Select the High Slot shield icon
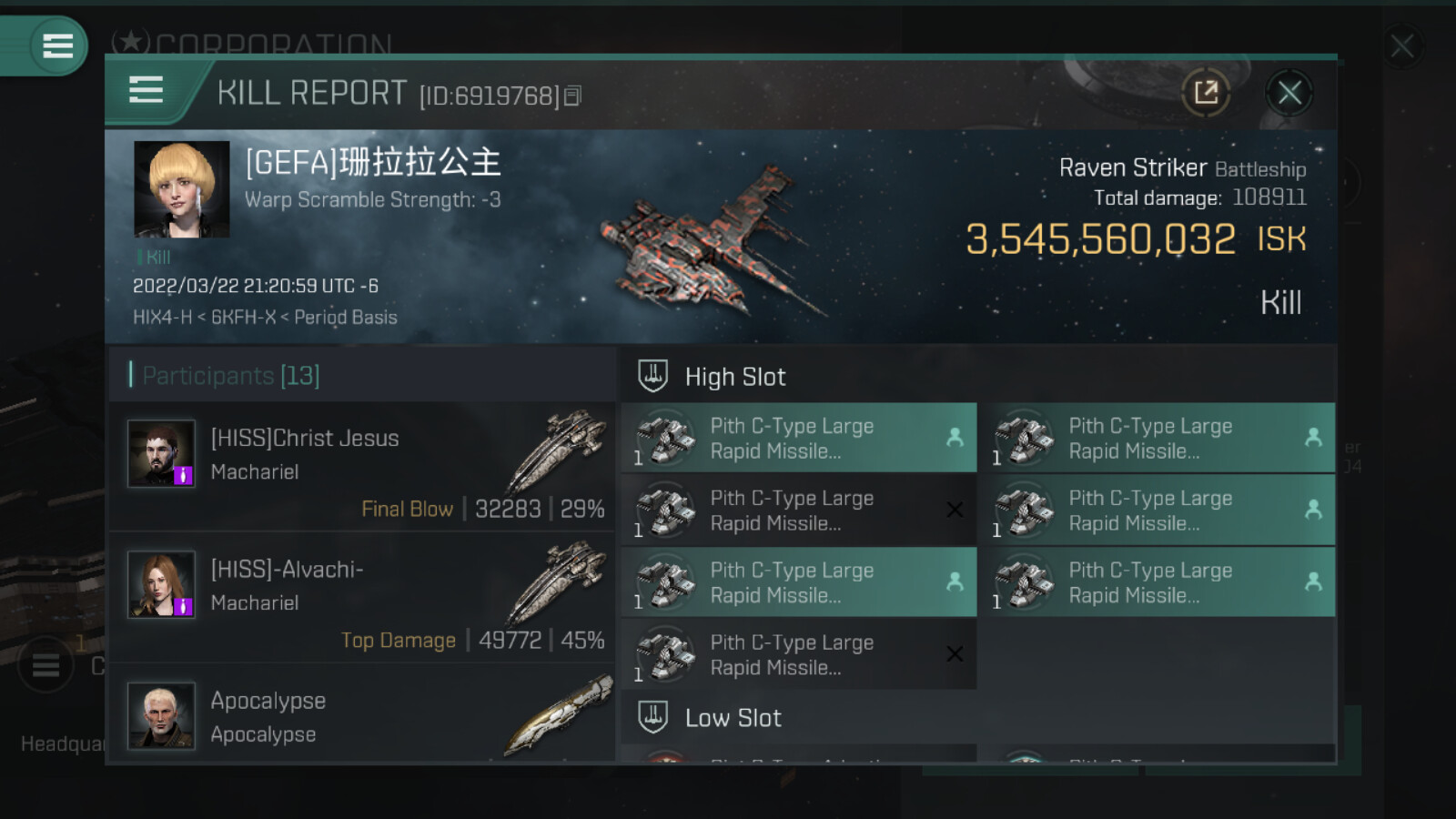 (x=652, y=376)
